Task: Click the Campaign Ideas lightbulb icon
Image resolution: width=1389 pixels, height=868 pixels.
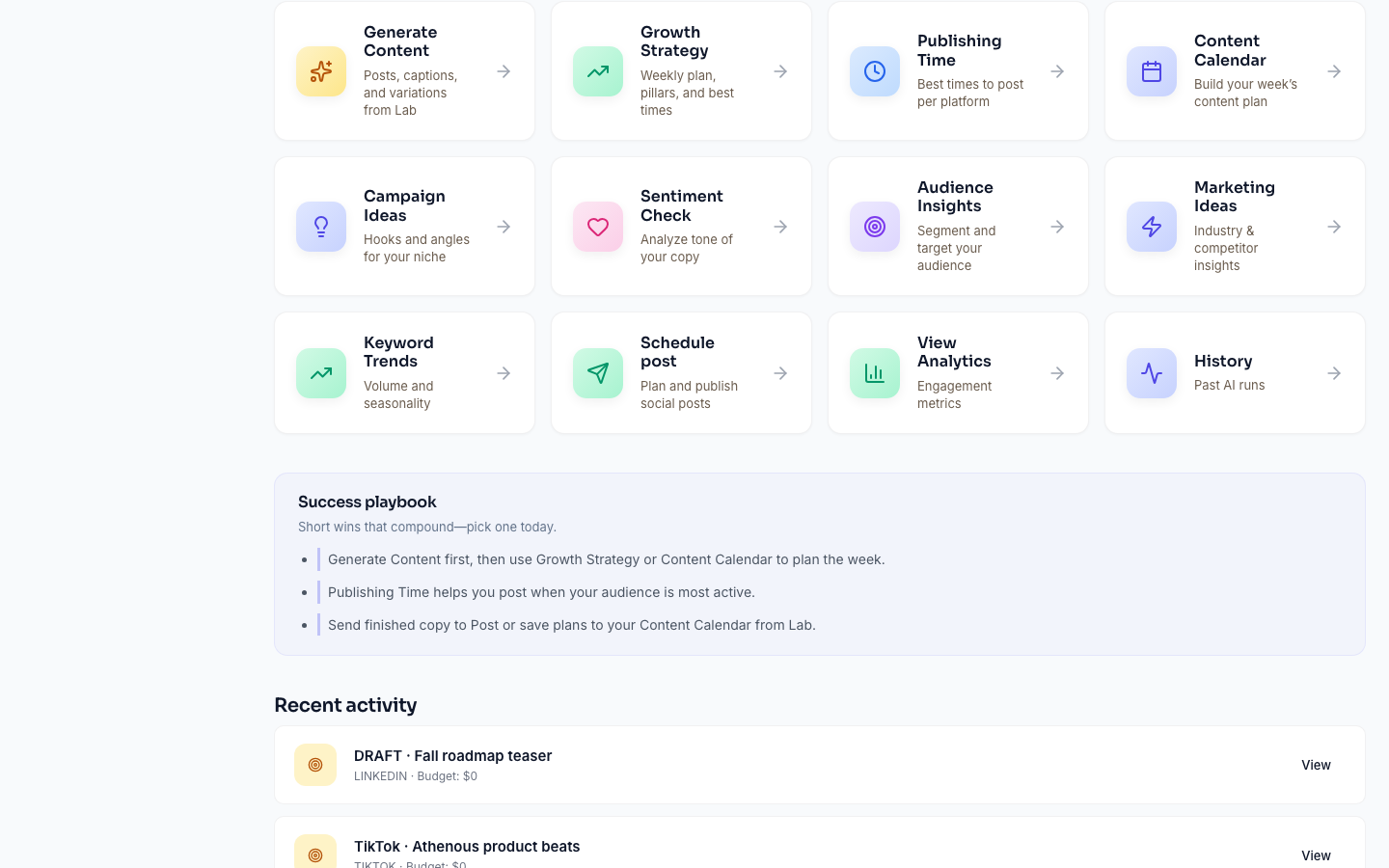Action: (x=321, y=227)
